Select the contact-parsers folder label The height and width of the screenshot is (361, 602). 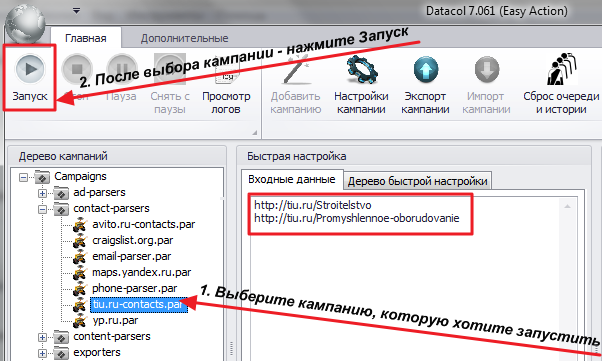[x=111, y=208]
